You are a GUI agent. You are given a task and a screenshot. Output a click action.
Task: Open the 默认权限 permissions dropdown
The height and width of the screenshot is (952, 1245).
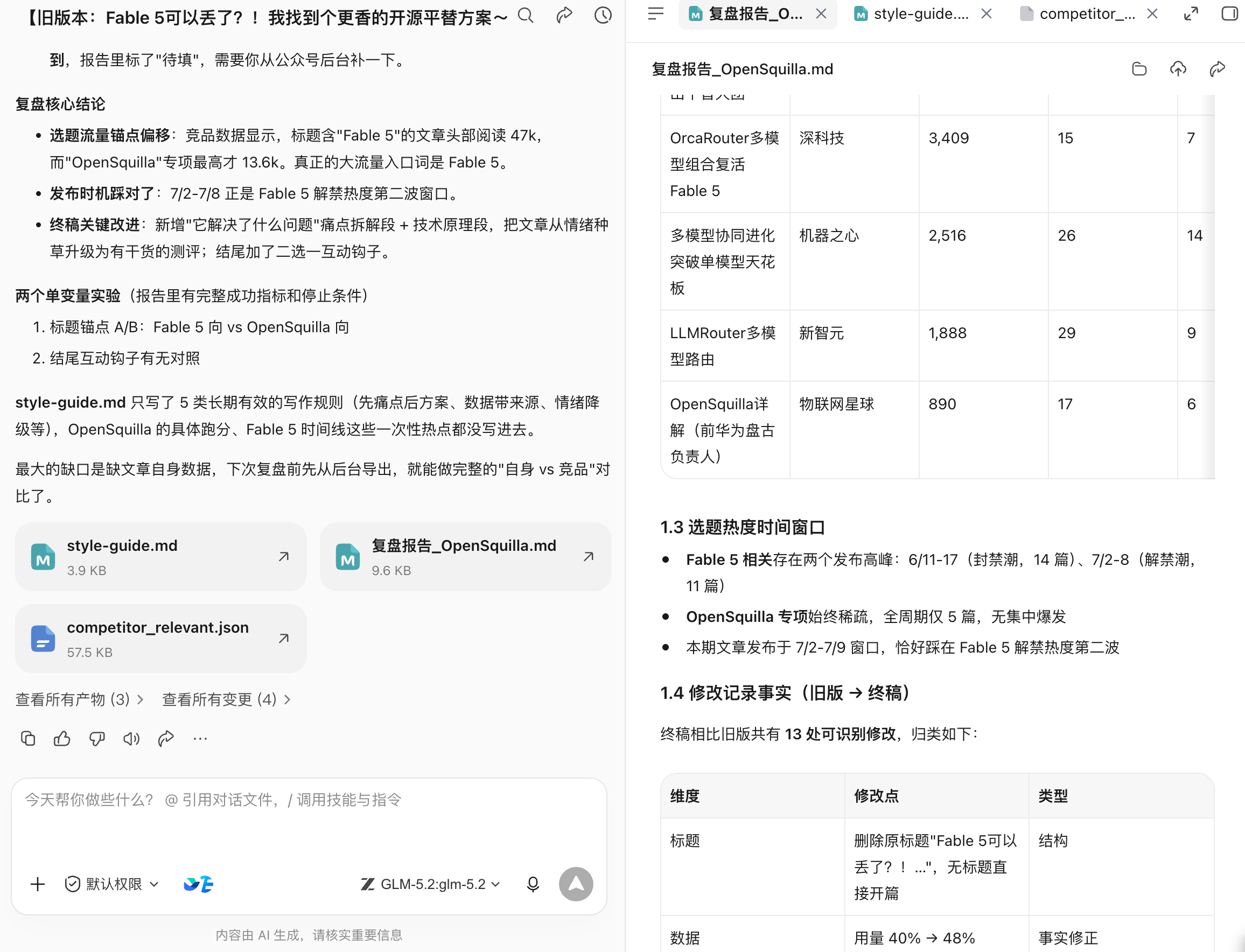point(112,884)
